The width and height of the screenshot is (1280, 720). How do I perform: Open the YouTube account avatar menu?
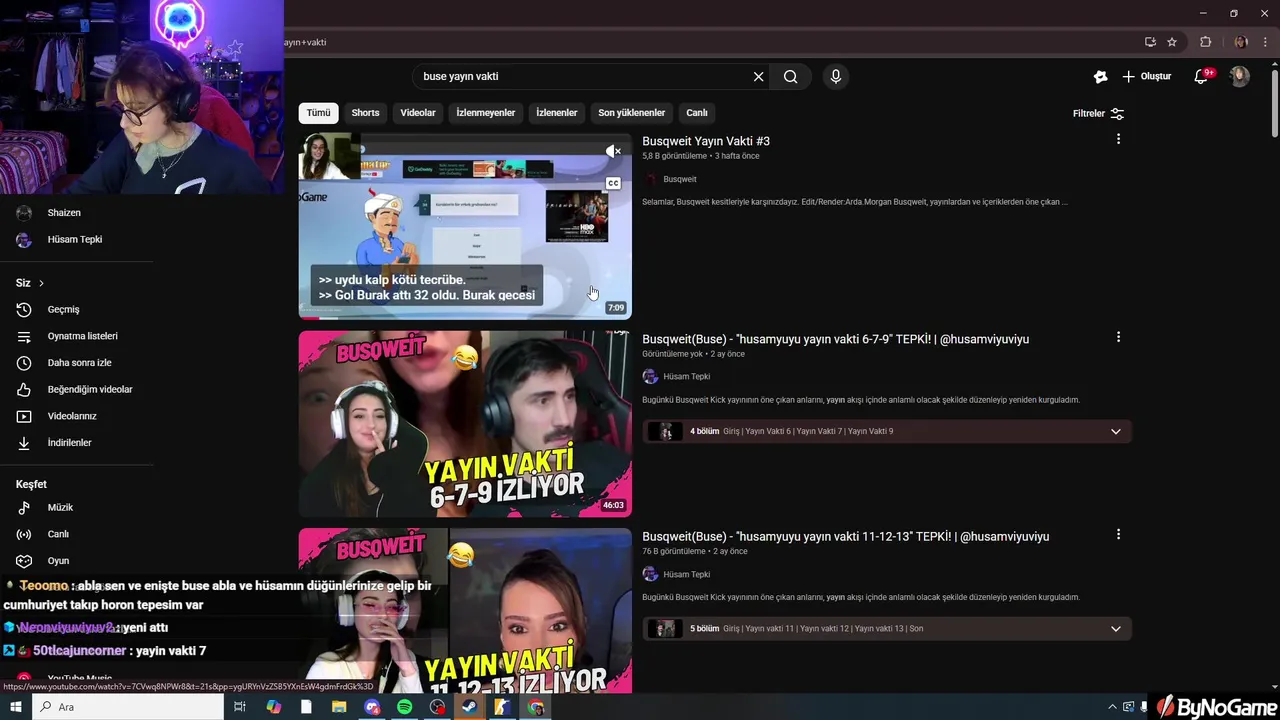click(x=1240, y=77)
